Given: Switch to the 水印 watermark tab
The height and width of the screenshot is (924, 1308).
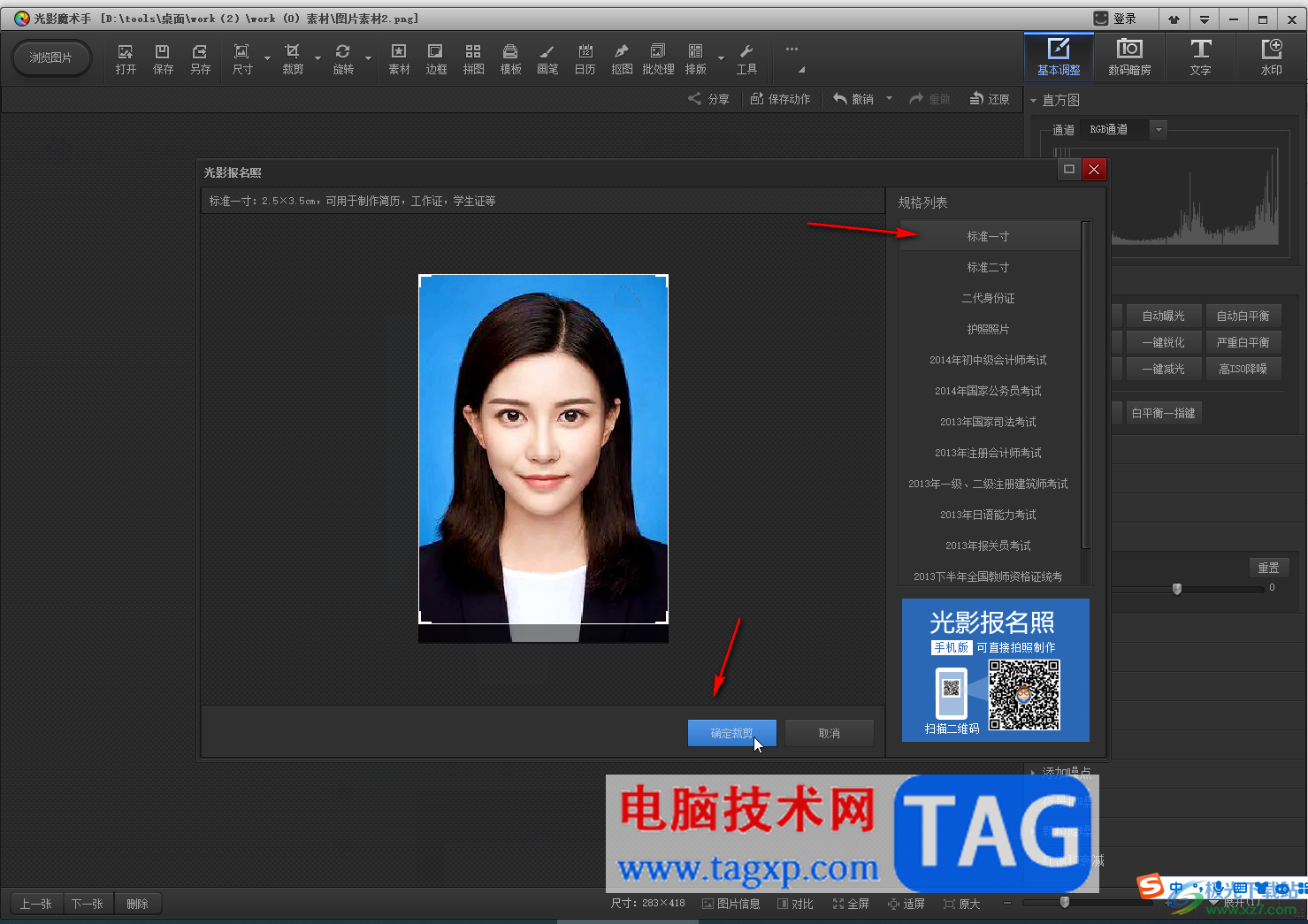Looking at the screenshot, I should pos(1271,57).
